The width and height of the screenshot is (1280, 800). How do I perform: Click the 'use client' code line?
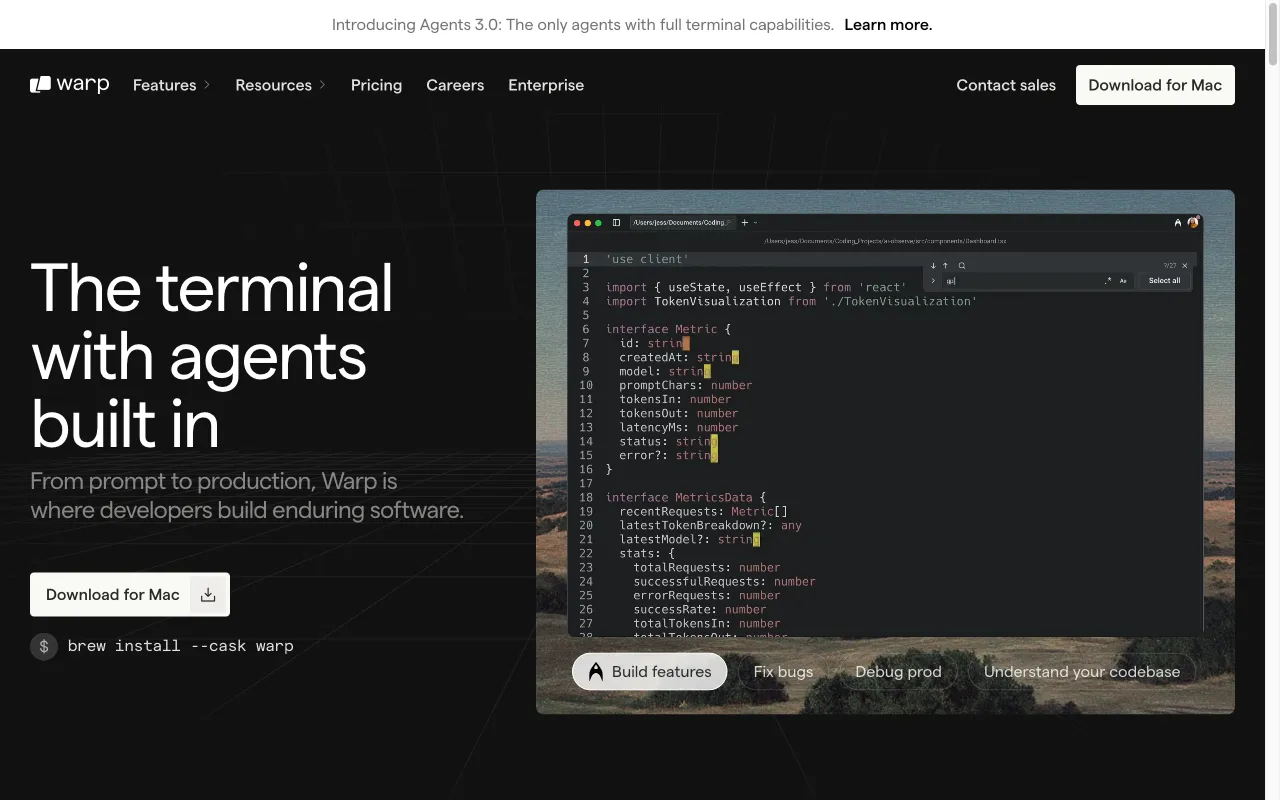pos(647,259)
